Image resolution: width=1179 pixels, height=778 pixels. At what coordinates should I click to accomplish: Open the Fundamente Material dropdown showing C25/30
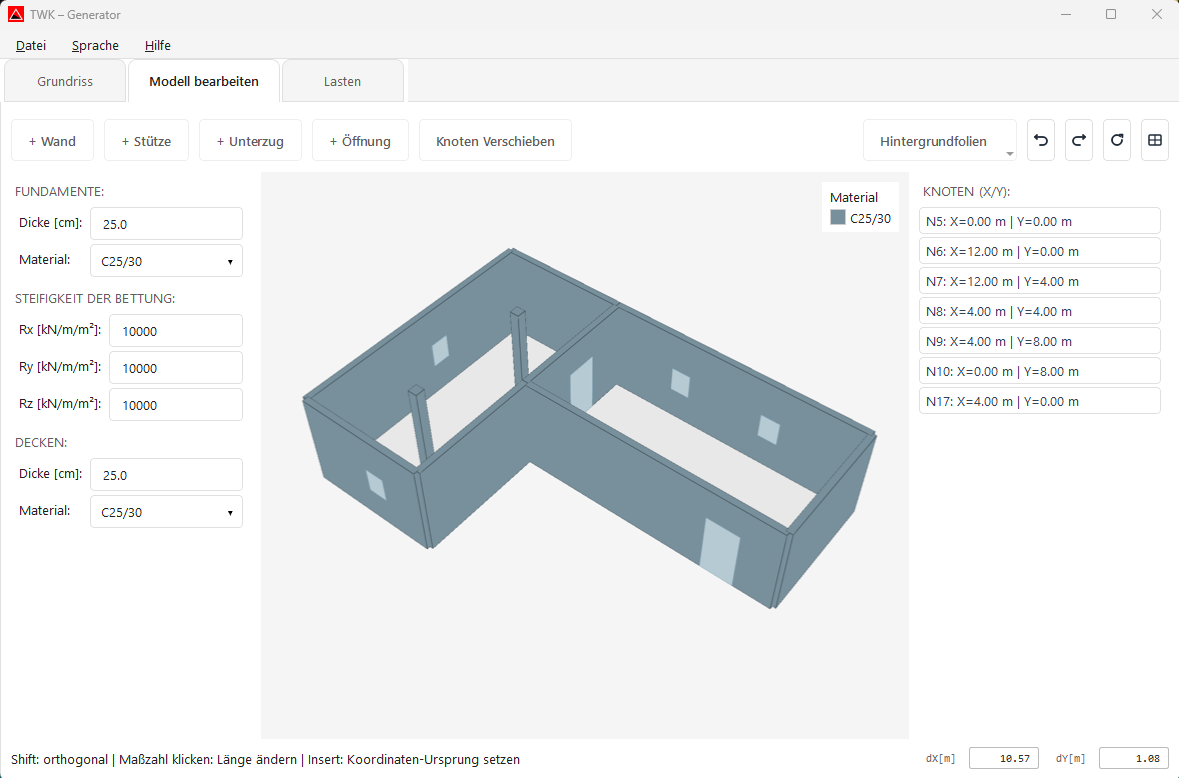(166, 260)
